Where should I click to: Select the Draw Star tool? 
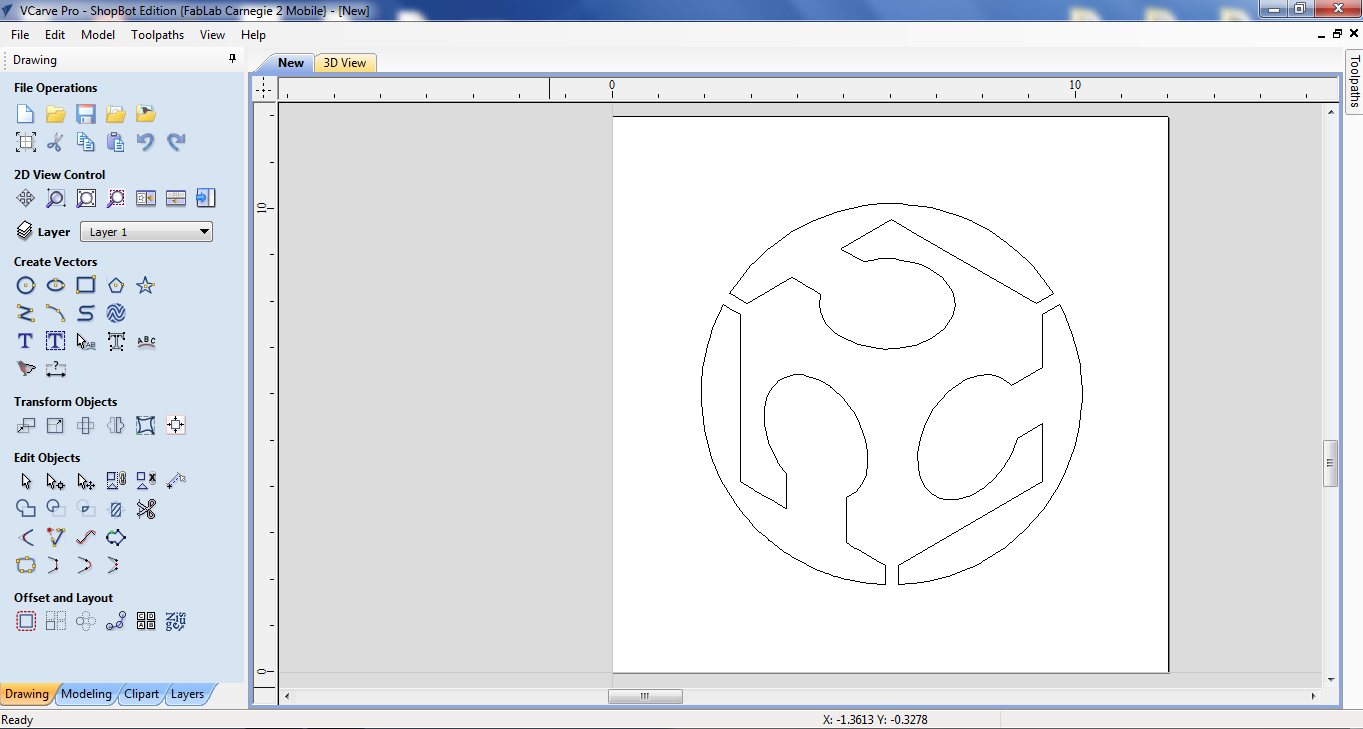(146, 286)
